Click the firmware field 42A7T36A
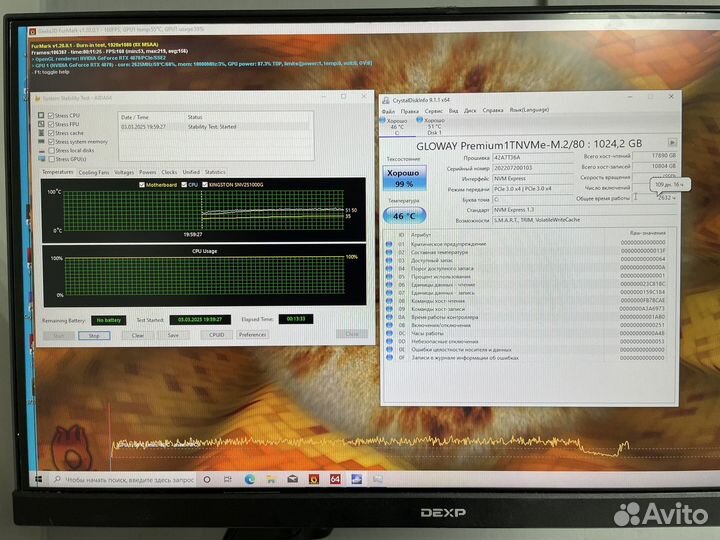The image size is (720, 540). click(533, 158)
